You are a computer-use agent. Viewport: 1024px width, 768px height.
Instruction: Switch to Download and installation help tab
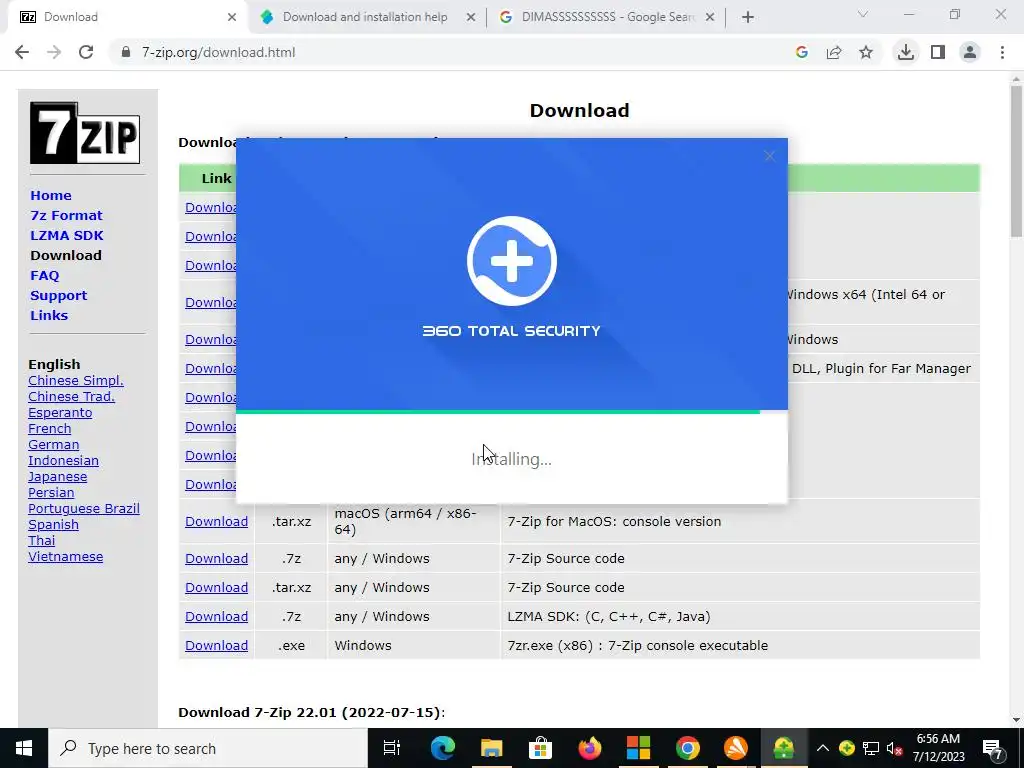pyautogui.click(x=368, y=17)
